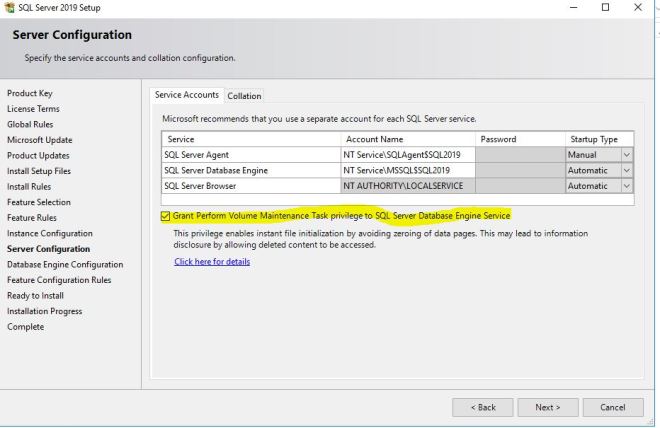Enable Grant Perform Volume Maintenance Task checkbox

165,216
